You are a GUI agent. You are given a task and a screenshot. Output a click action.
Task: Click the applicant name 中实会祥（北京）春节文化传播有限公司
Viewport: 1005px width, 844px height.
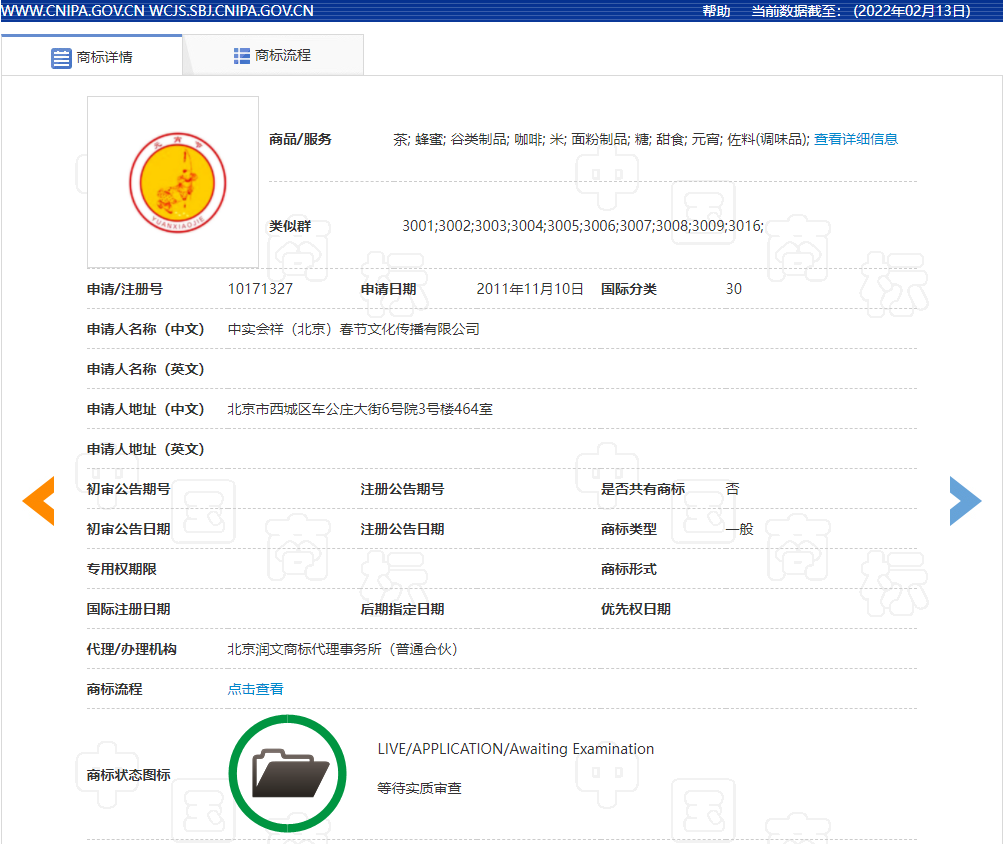(353, 329)
